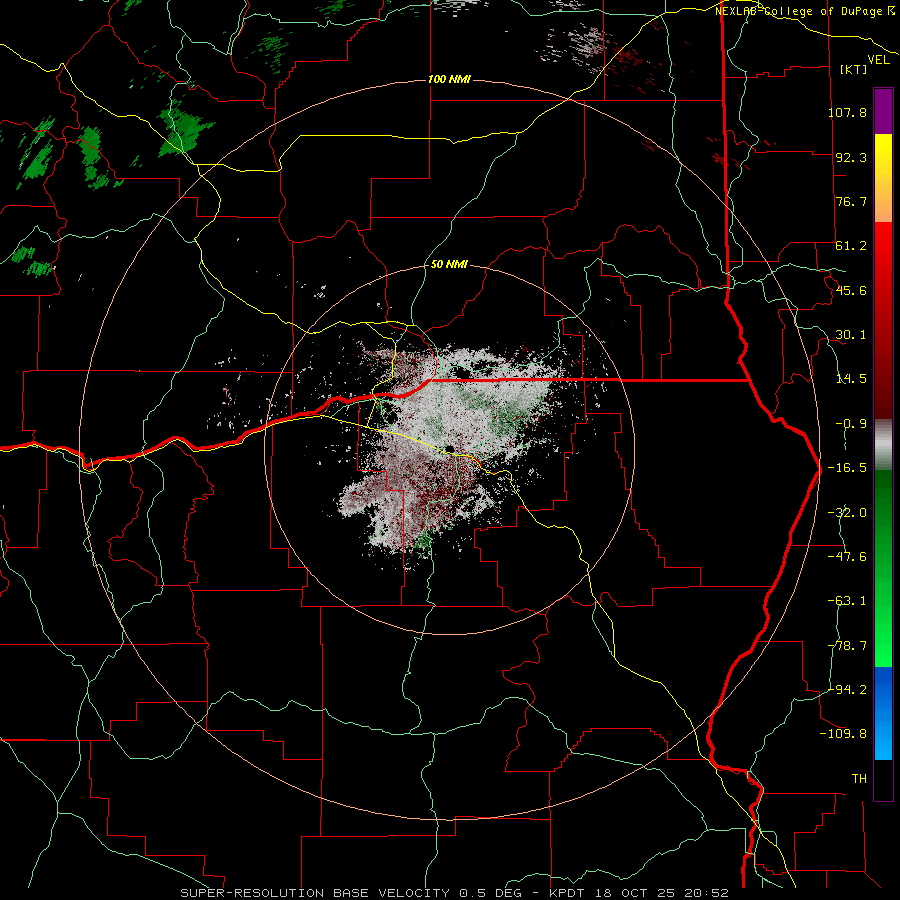Click the 30.1 scale value
This screenshot has width=900, height=900.
coord(851,335)
